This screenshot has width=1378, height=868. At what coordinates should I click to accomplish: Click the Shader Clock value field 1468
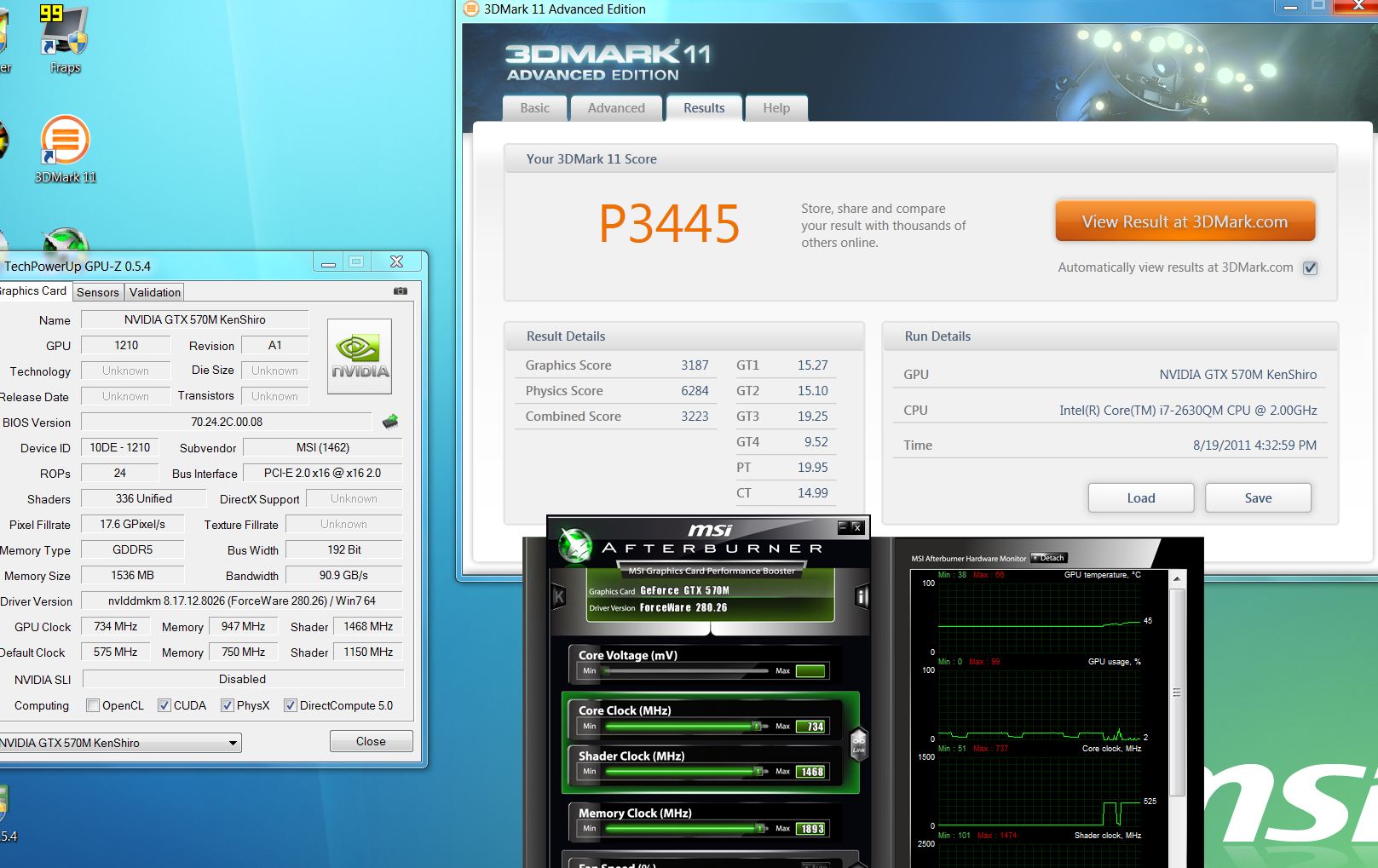pyautogui.click(x=810, y=772)
